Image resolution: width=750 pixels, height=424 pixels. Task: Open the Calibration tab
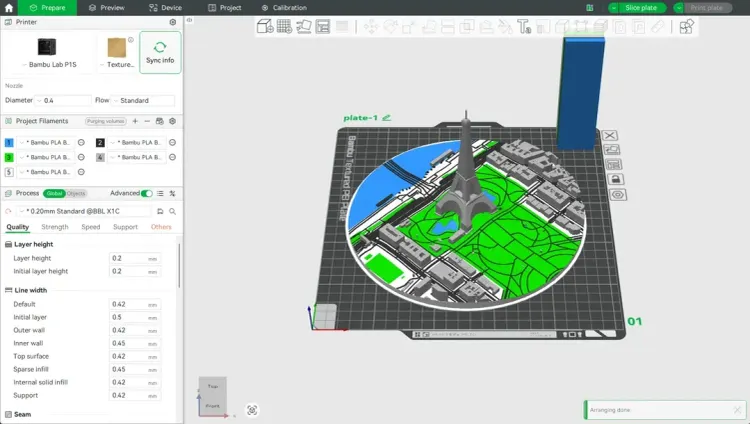[x=284, y=8]
